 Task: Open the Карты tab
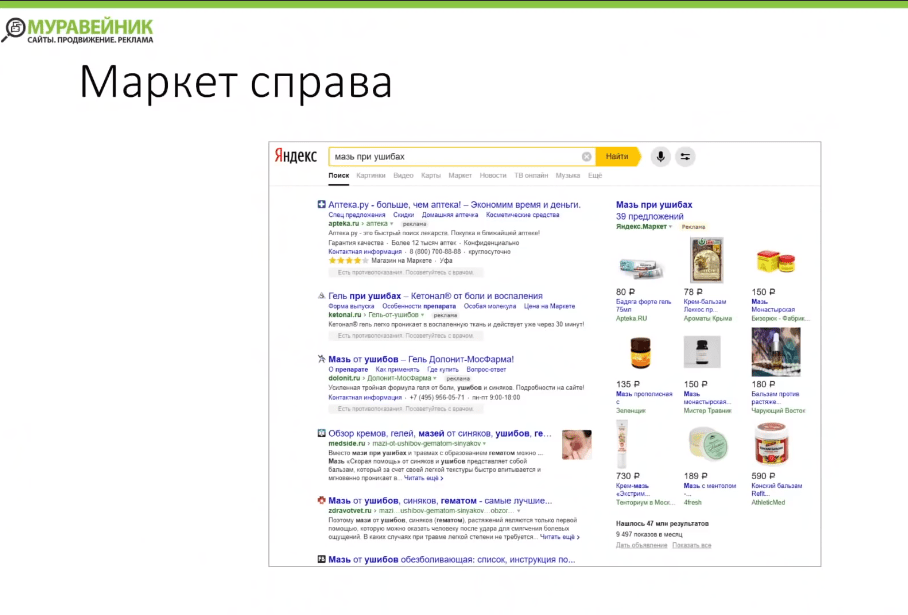pos(431,175)
